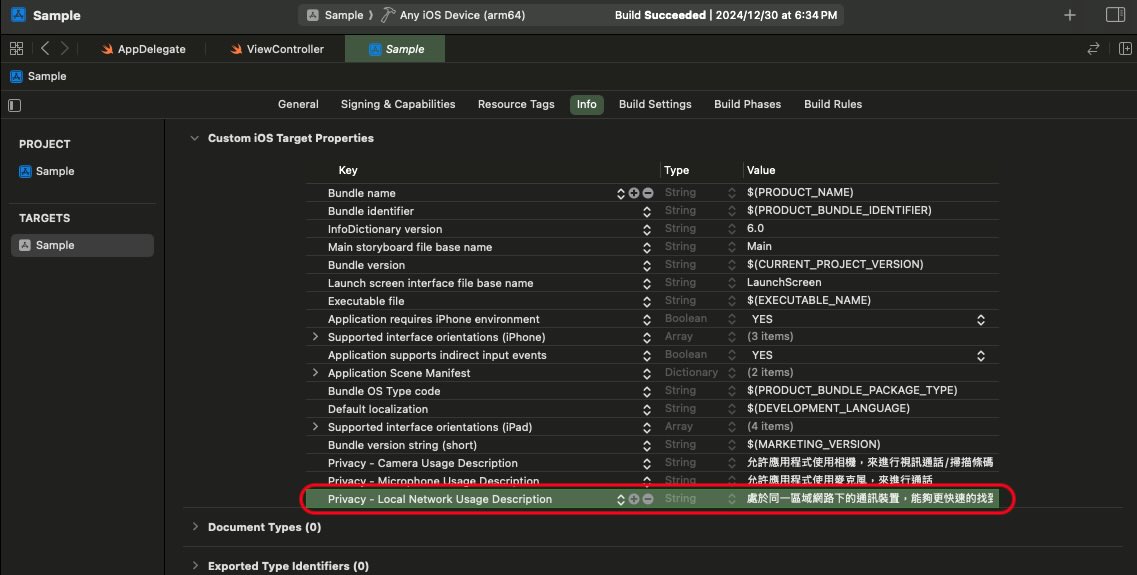Edit the Local Network Usage Description value

tap(869, 499)
